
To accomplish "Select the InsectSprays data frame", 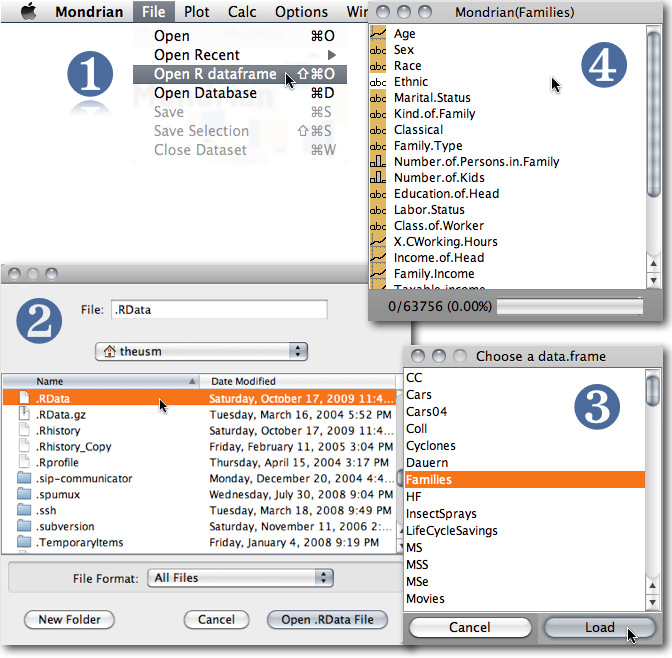I will (x=525, y=514).
